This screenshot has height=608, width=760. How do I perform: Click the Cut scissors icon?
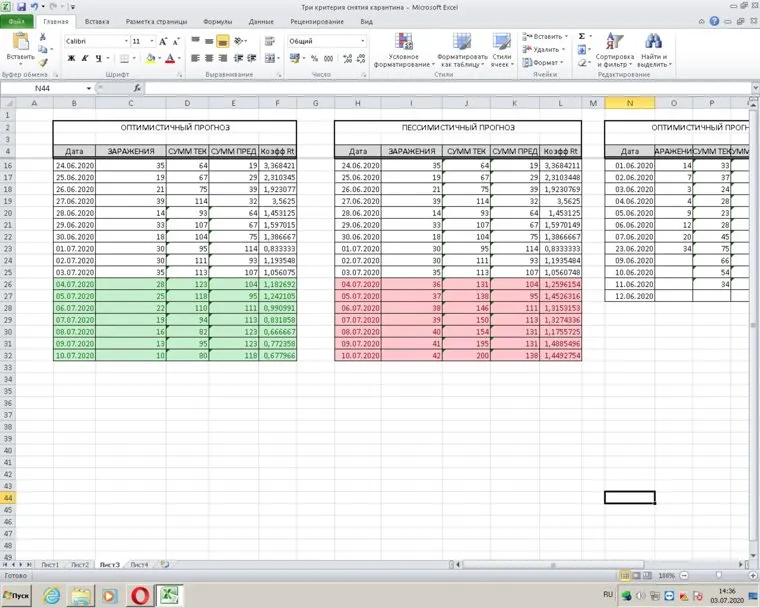tap(43, 37)
